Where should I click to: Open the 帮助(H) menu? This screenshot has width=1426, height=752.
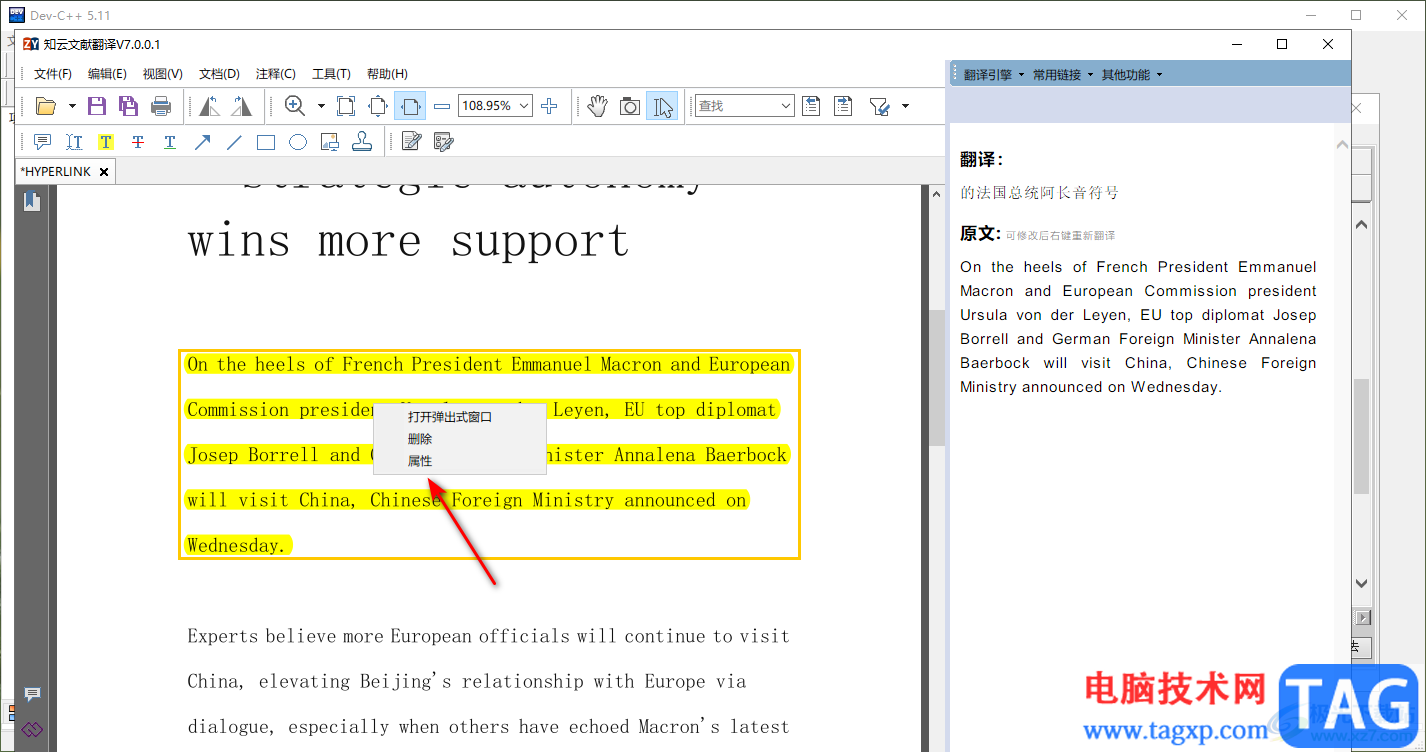tap(387, 74)
